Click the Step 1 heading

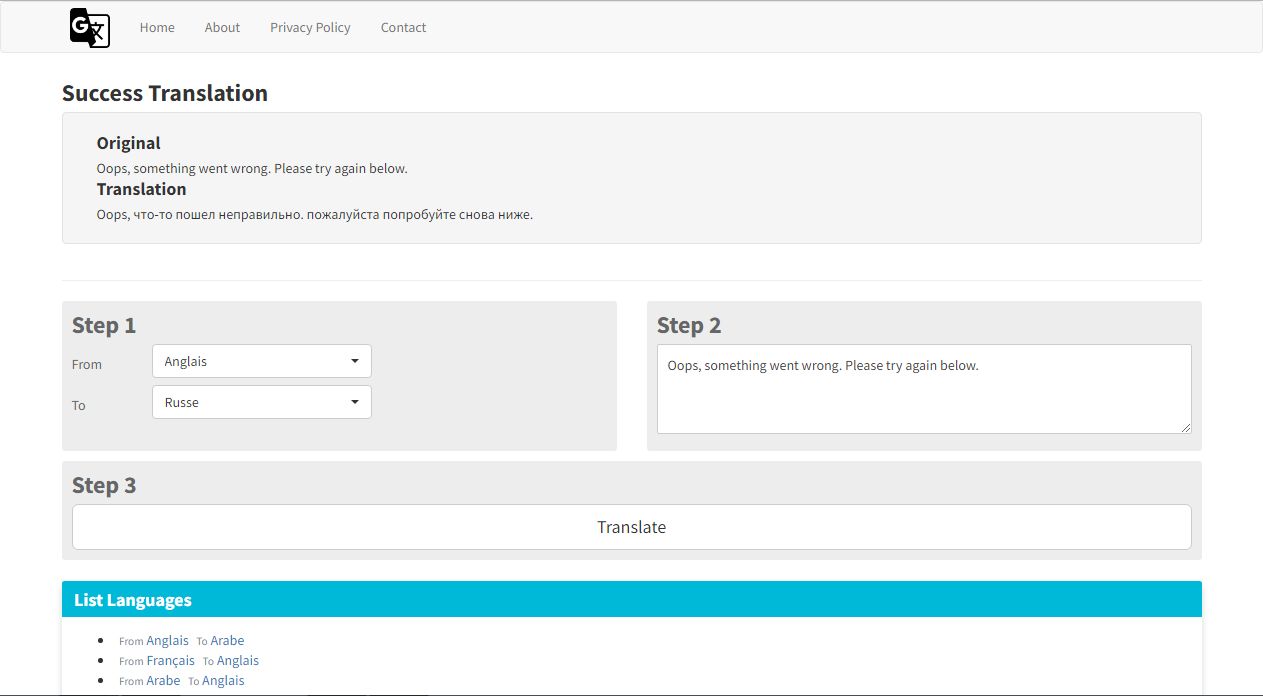pos(104,325)
